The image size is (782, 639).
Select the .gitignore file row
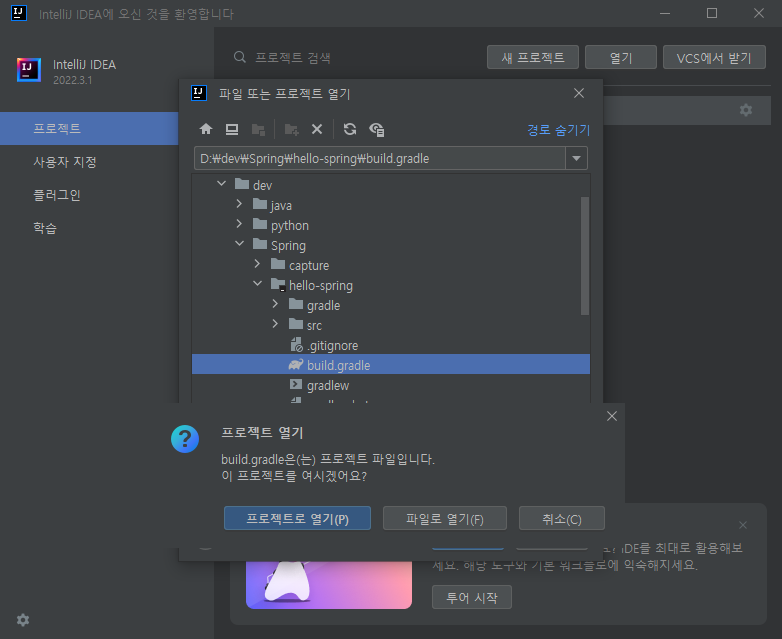pos(391,345)
